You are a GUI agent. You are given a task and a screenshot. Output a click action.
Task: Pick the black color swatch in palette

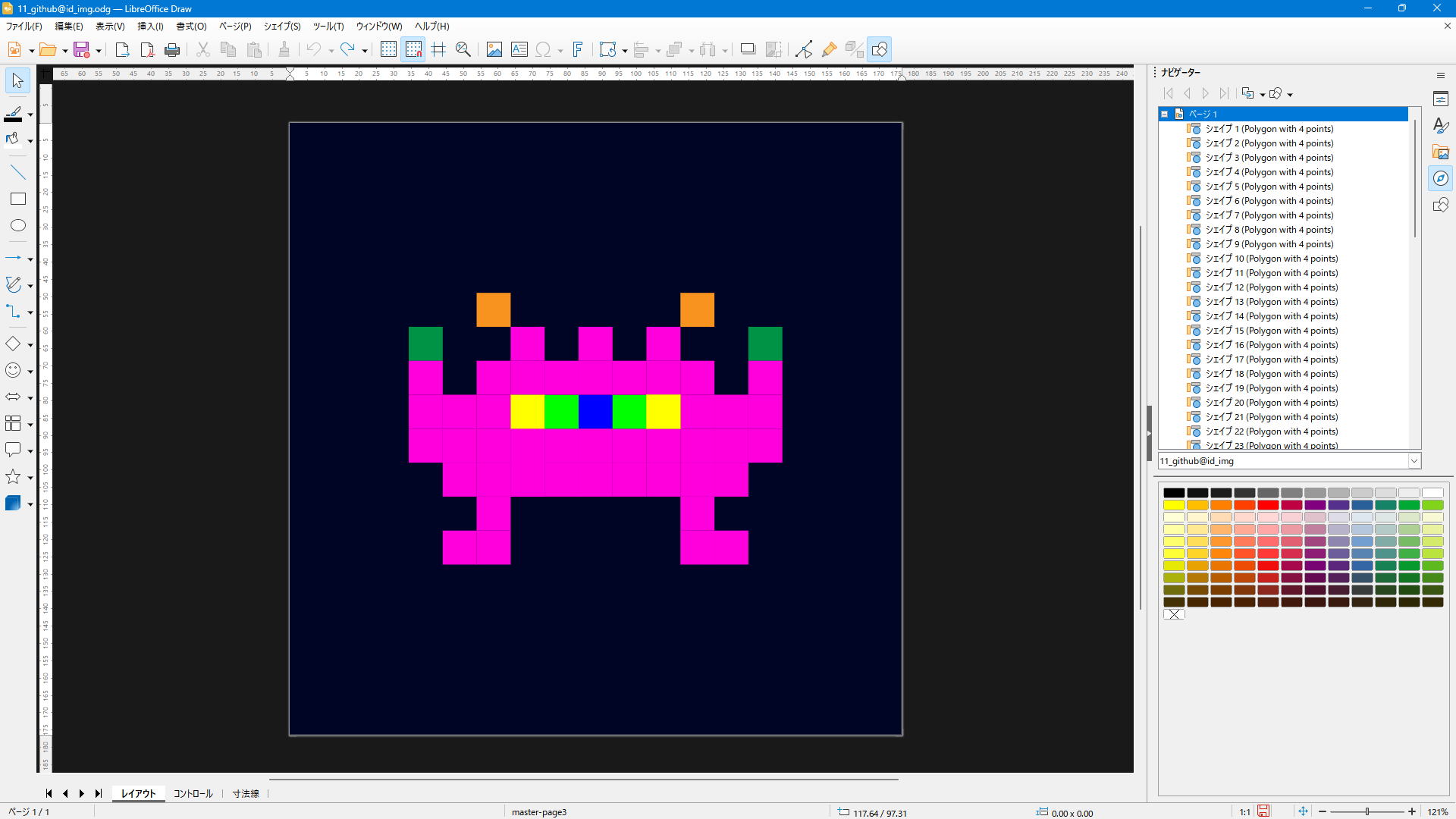(1173, 493)
